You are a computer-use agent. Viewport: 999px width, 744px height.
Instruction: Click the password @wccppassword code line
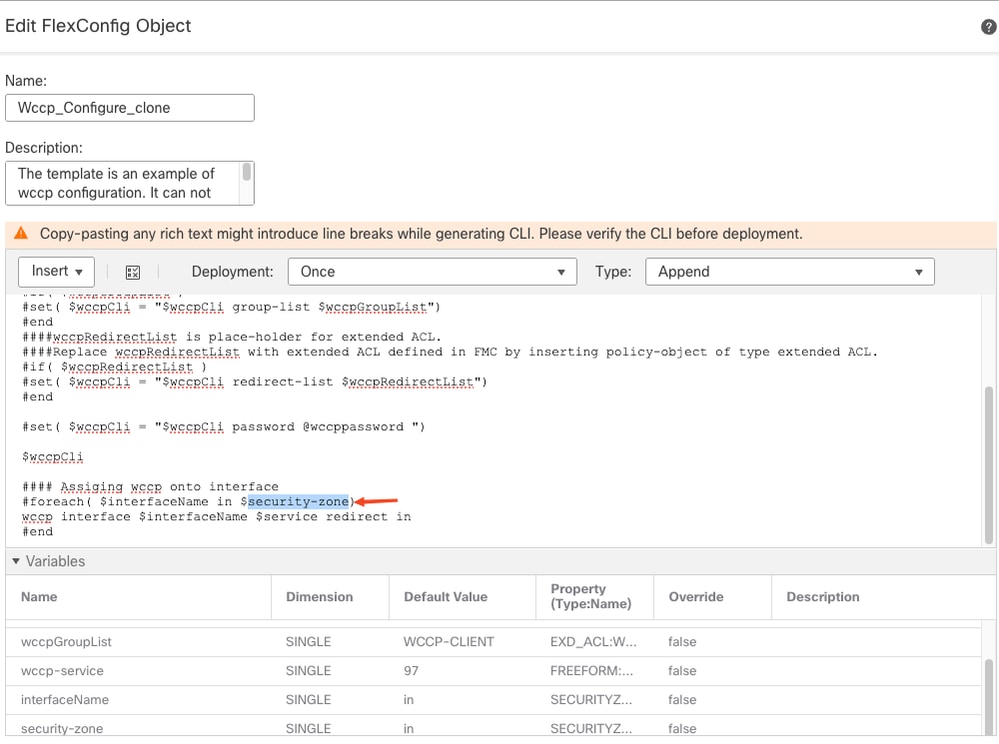pyautogui.click(x=224, y=427)
